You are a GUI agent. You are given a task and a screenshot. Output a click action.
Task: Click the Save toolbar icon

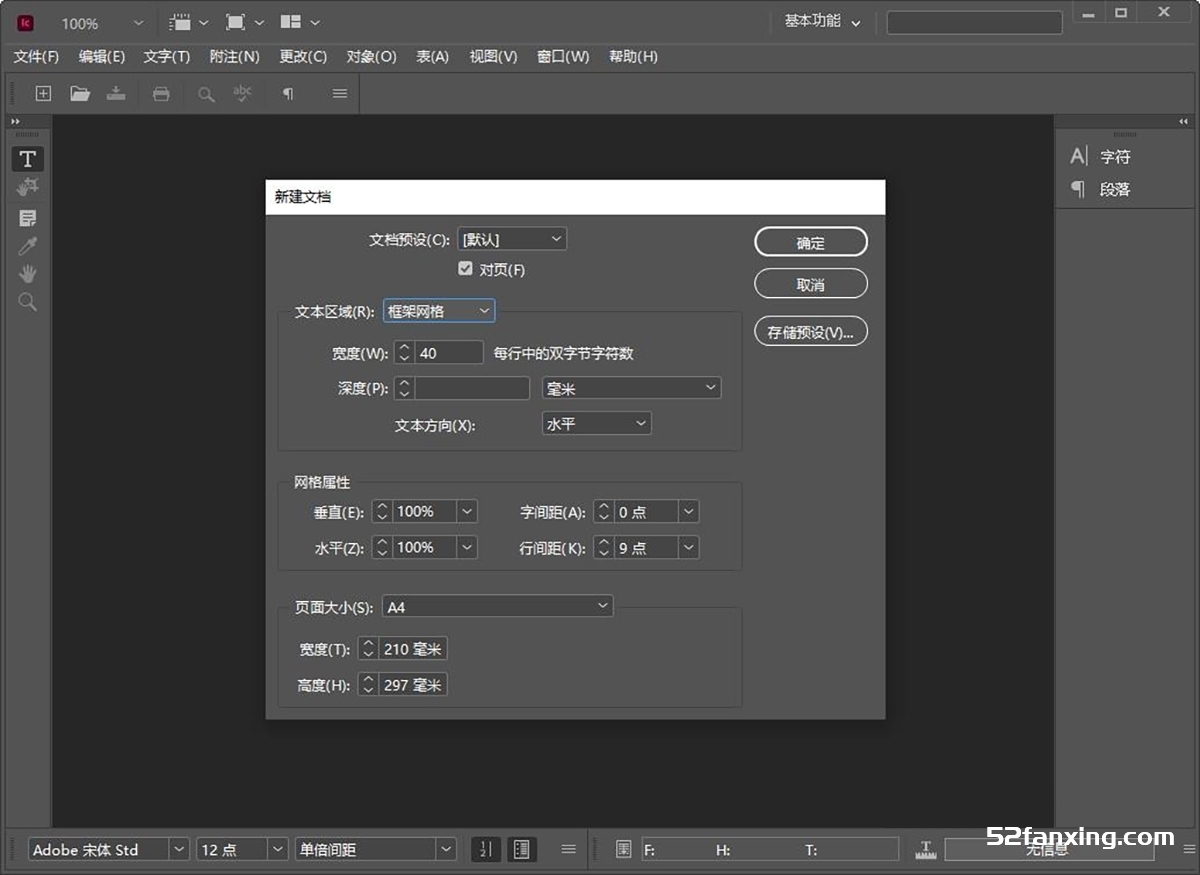pos(116,93)
